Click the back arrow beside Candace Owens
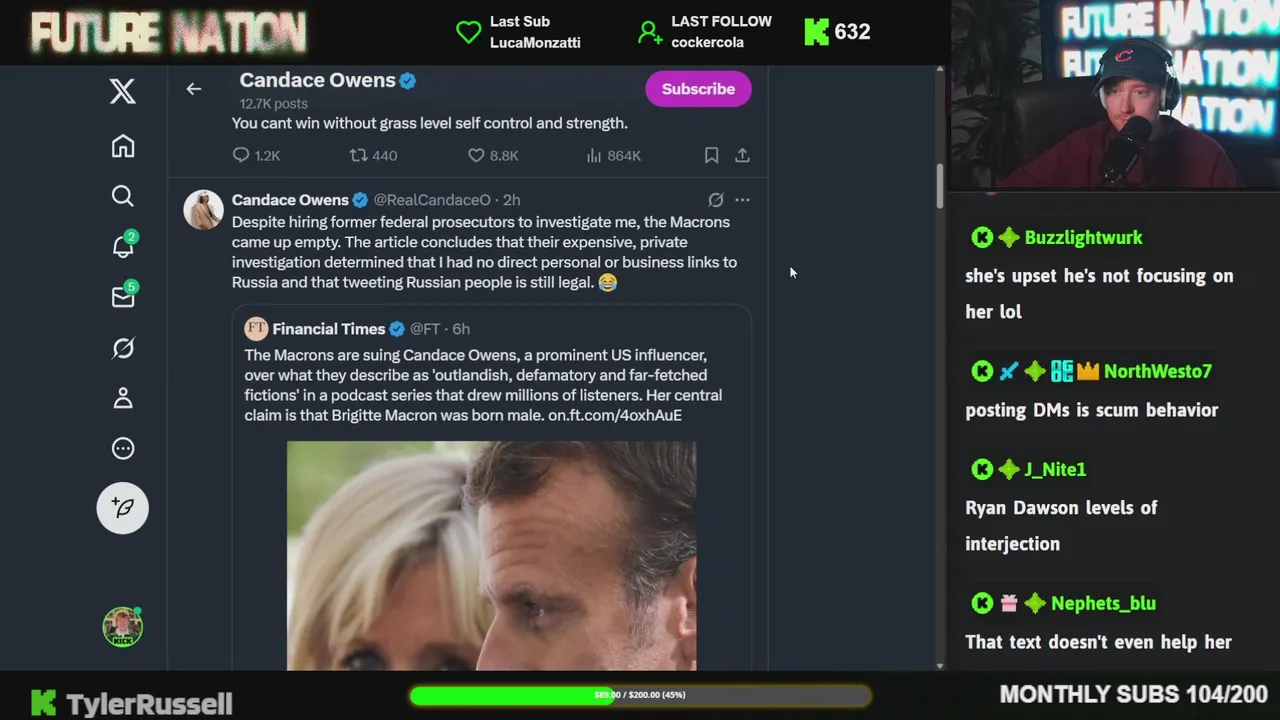 (x=194, y=89)
